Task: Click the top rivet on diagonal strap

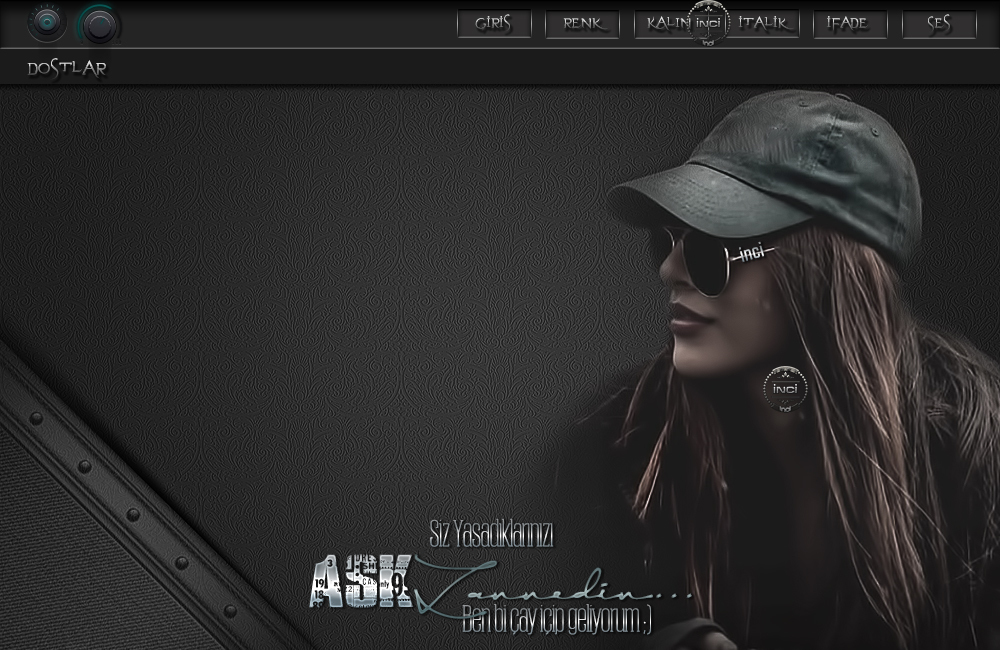Action: [x=36, y=418]
